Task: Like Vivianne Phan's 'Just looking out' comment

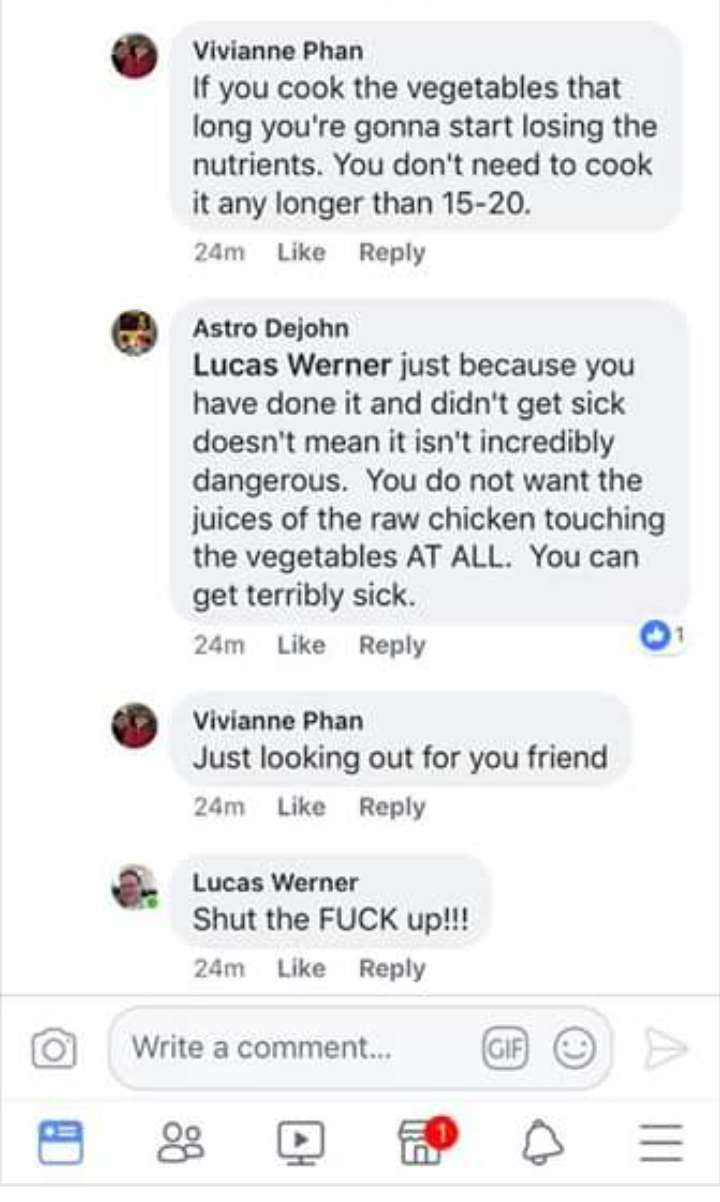Action: (301, 806)
